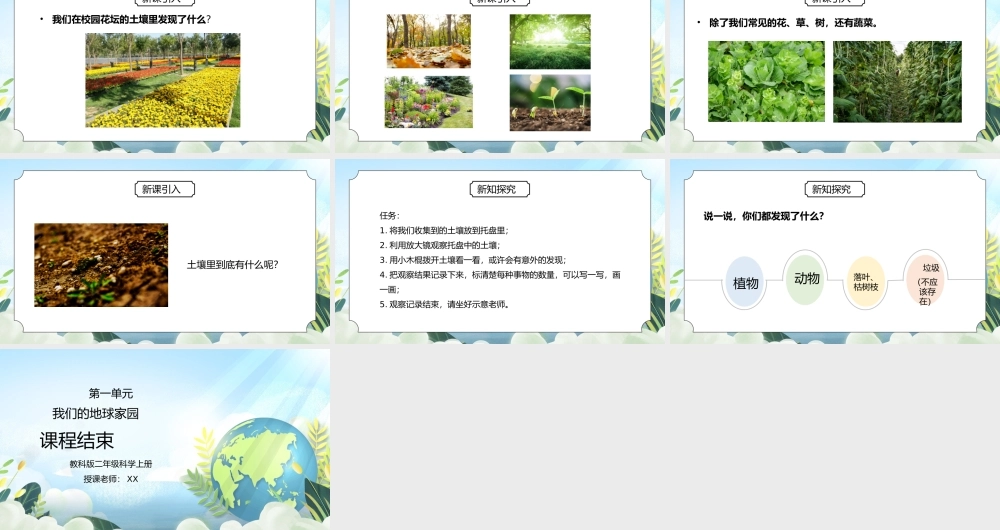This screenshot has width=1000, height=530.
Task: Click the sprouting seedlings in soil photo
Action: (550, 103)
